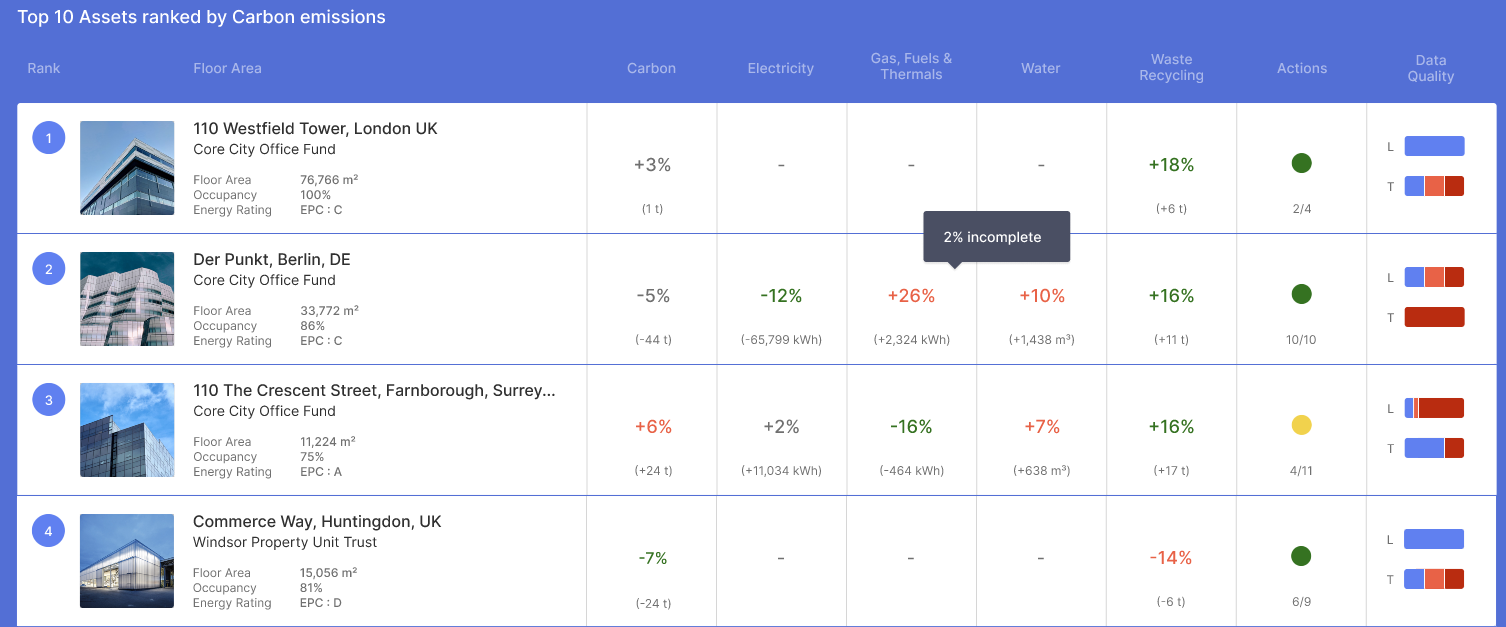
Task: Click the Data Quality column header
Action: pos(1430,67)
